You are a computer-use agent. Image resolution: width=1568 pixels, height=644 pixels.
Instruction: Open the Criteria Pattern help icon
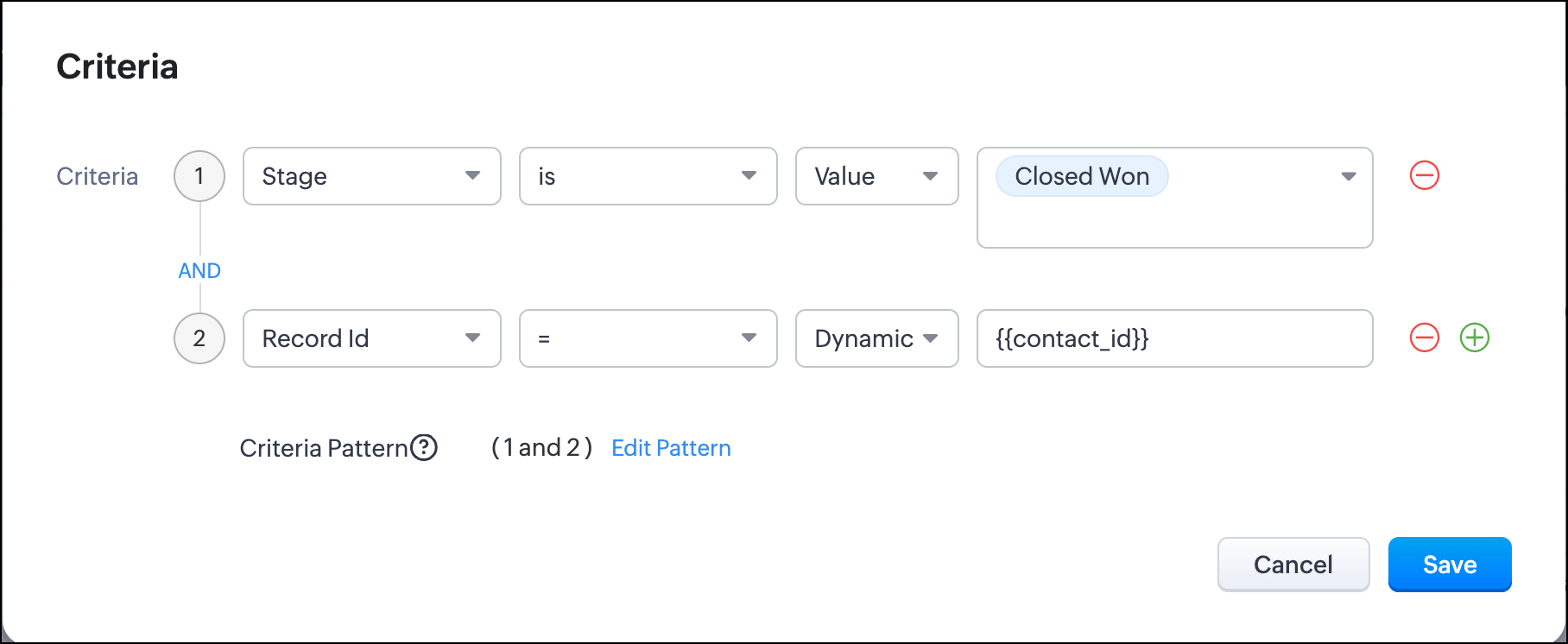[424, 447]
